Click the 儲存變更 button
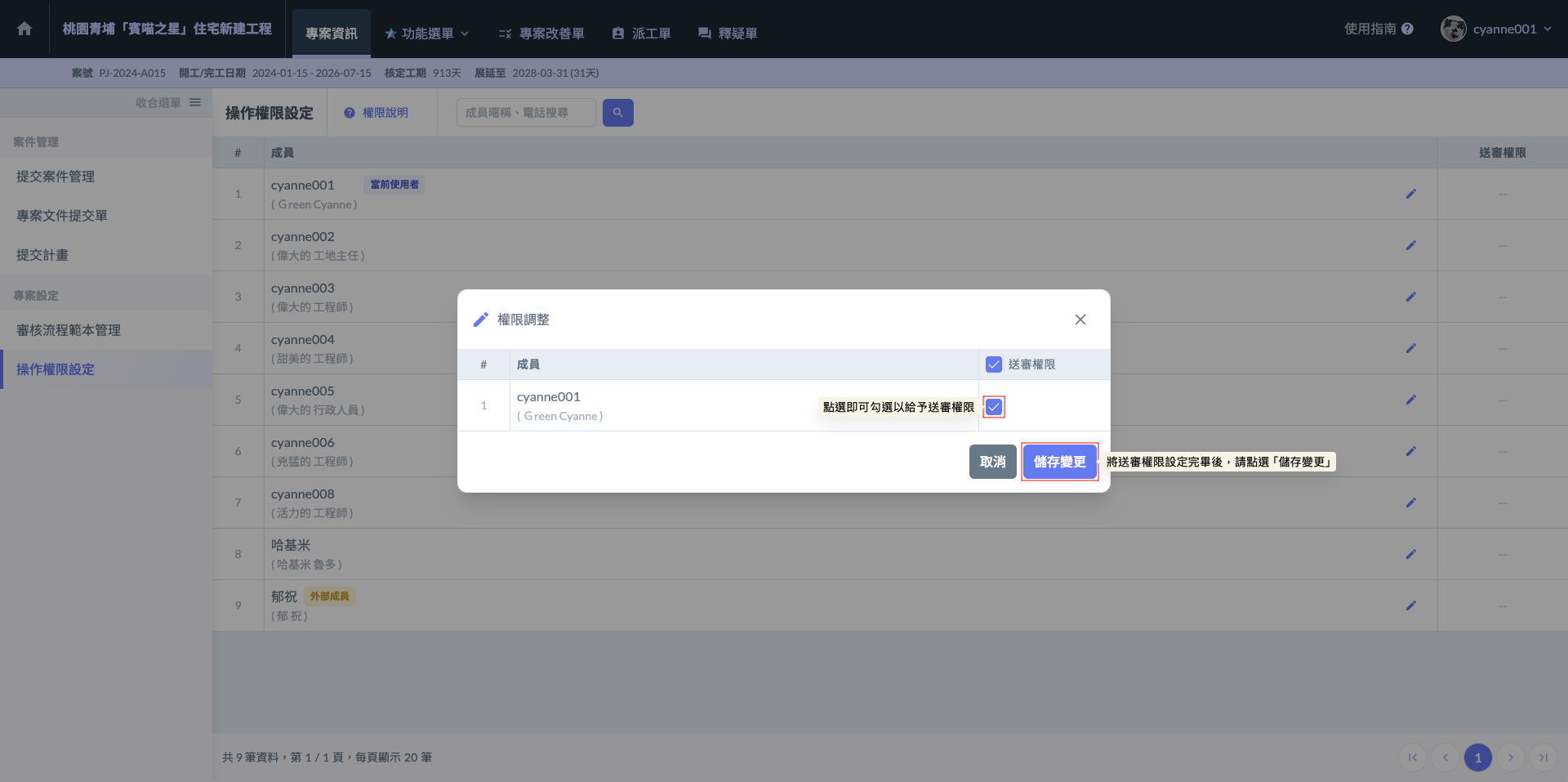Image resolution: width=1568 pixels, height=782 pixels. click(1060, 462)
